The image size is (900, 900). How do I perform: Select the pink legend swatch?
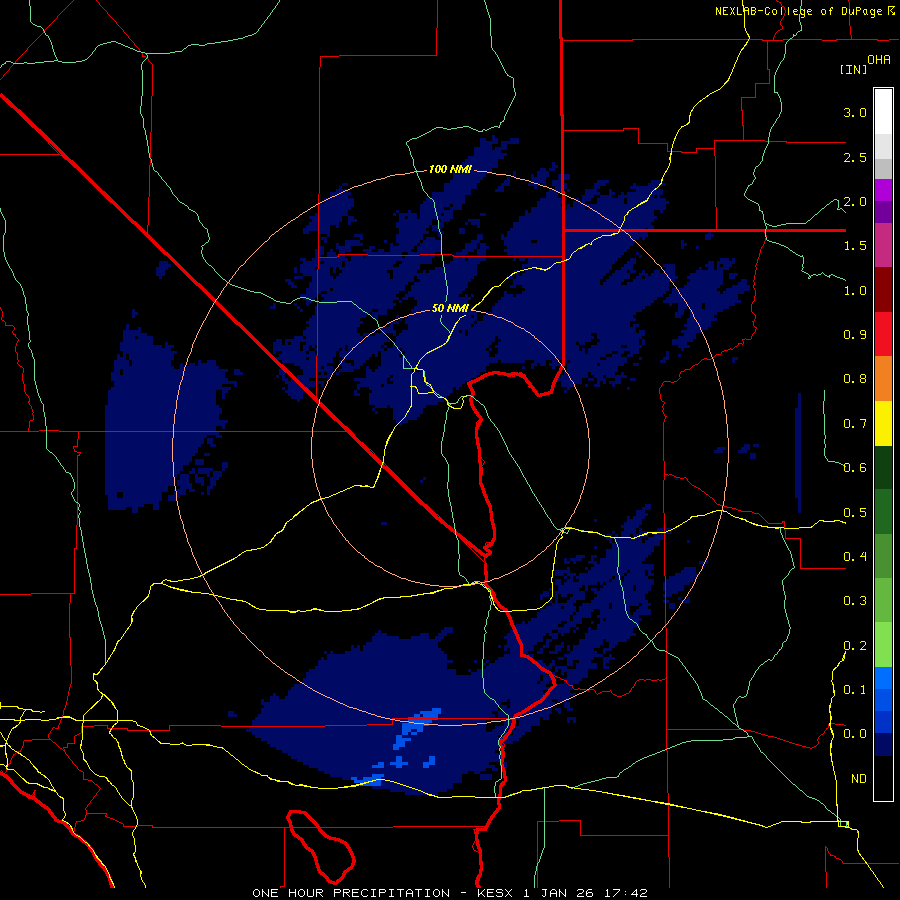click(x=883, y=245)
